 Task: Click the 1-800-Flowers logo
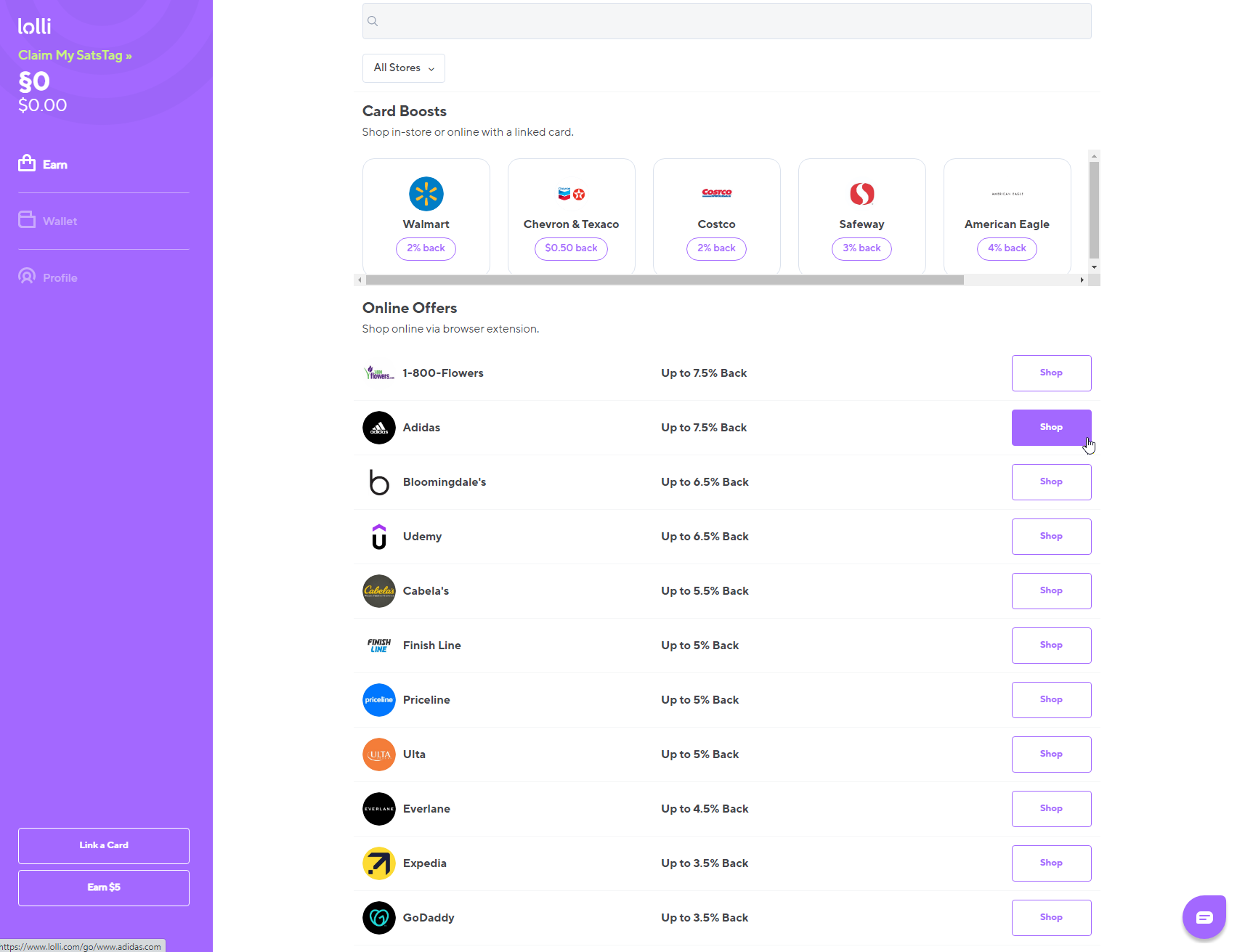(x=379, y=373)
